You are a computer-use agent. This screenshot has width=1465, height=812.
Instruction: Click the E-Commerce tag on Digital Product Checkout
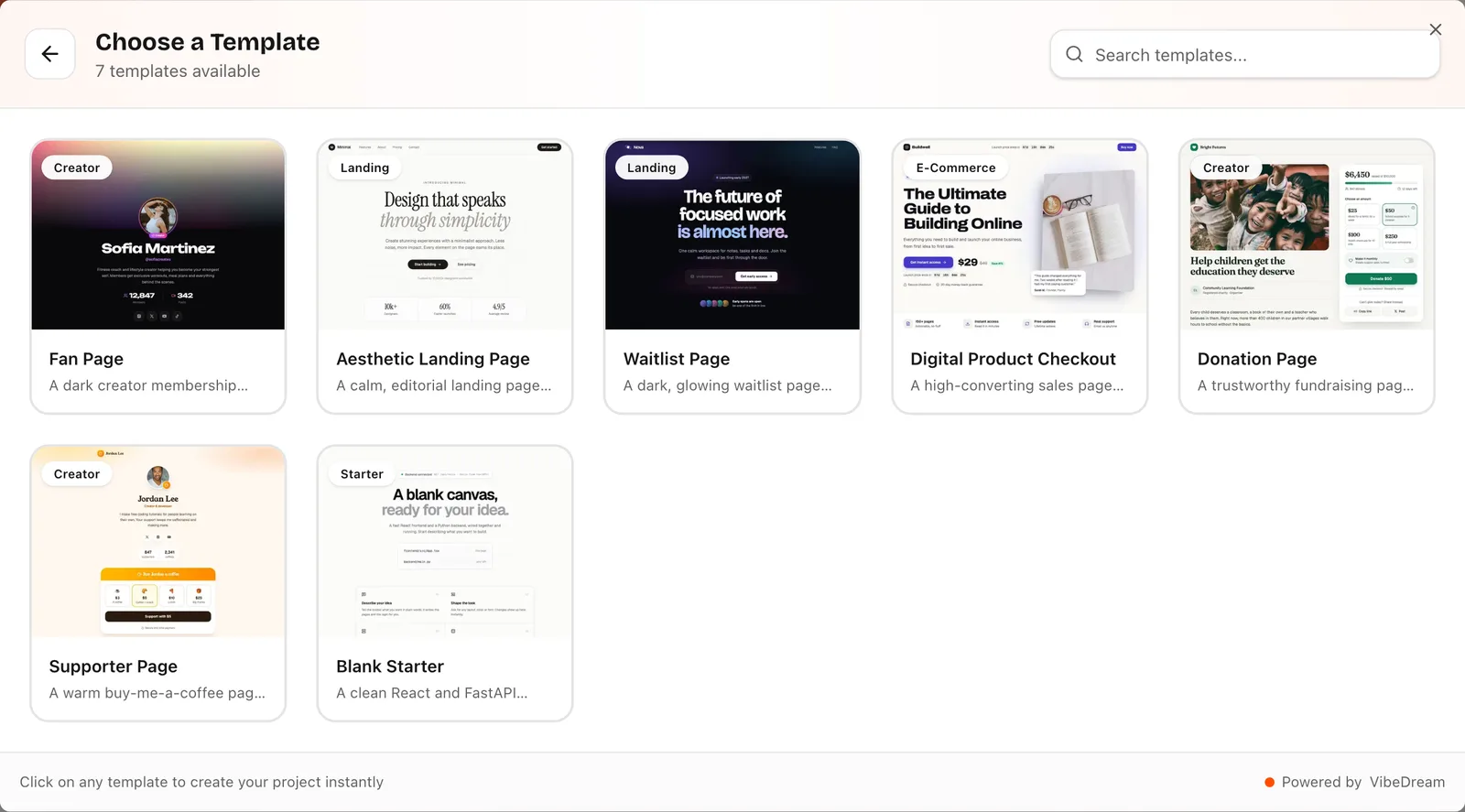[x=956, y=168]
